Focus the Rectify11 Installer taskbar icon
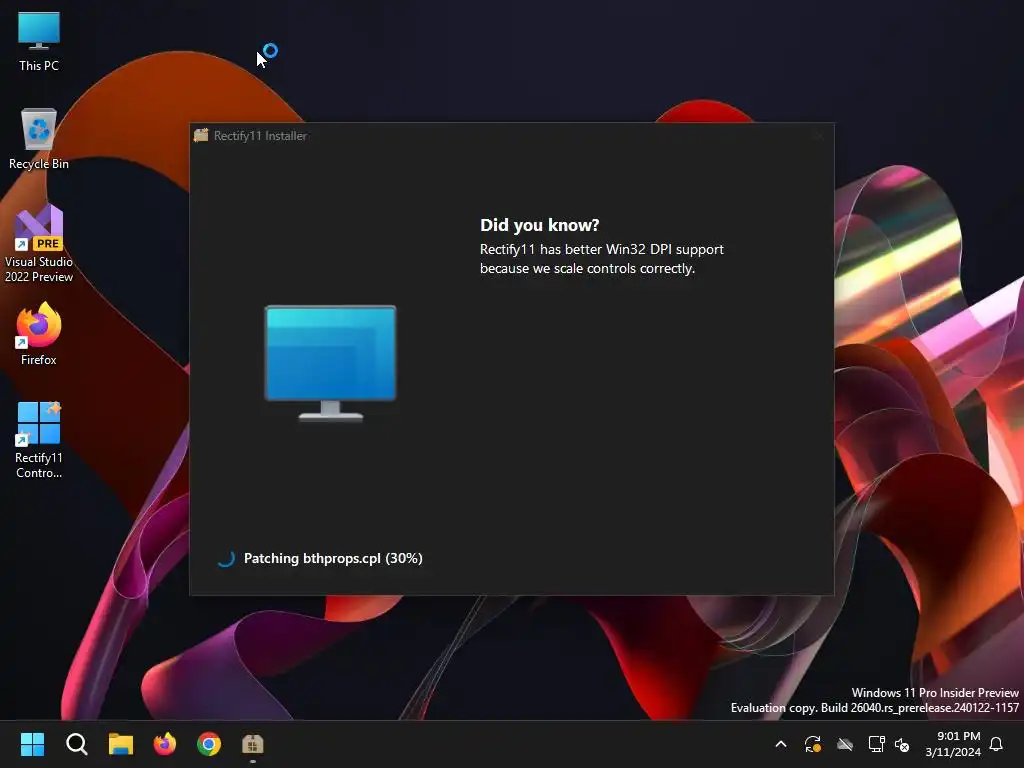This screenshot has height=768, width=1024. pyautogui.click(x=253, y=744)
